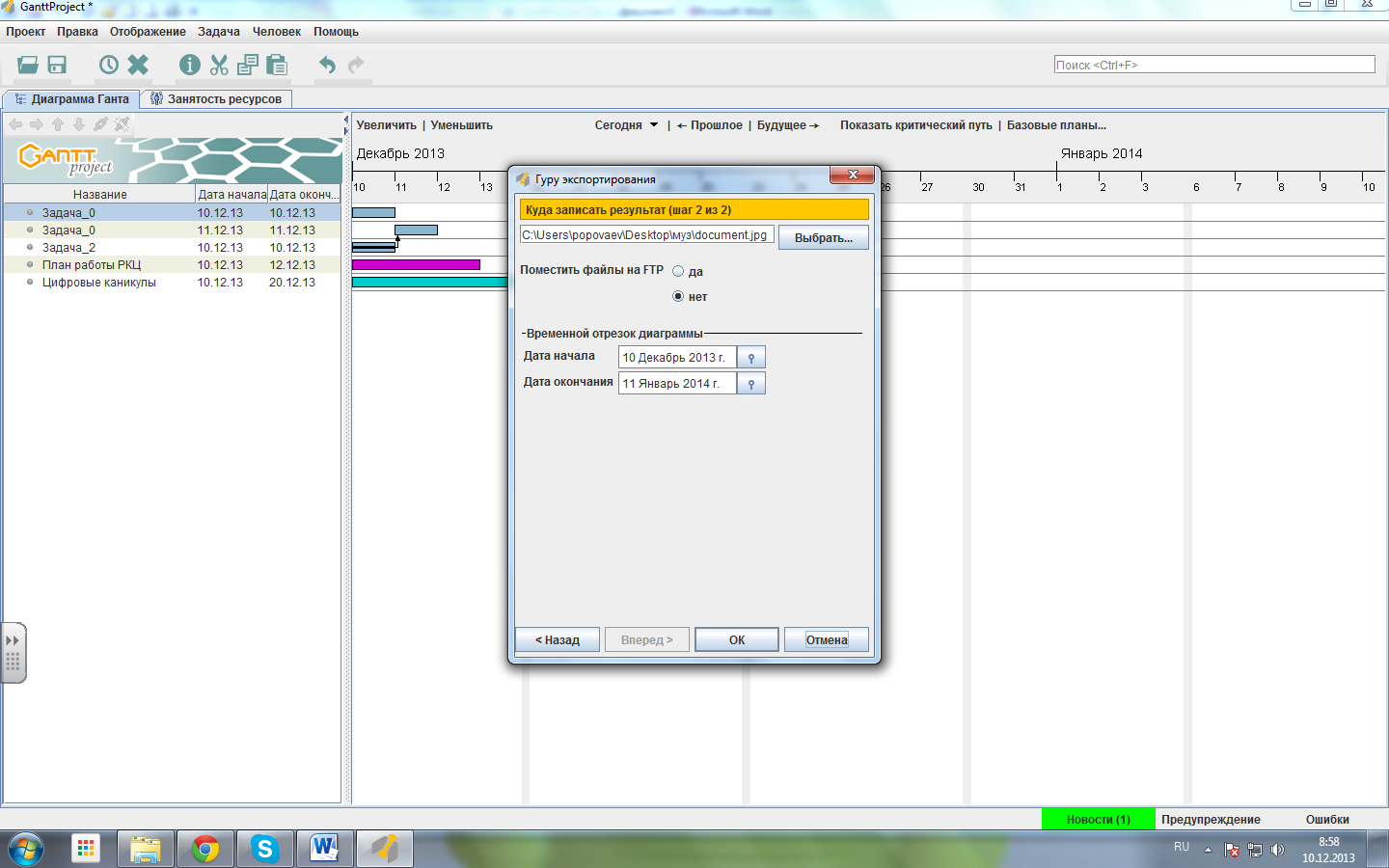
Task: Click the Дата окончания date field
Action: pyautogui.click(x=677, y=384)
